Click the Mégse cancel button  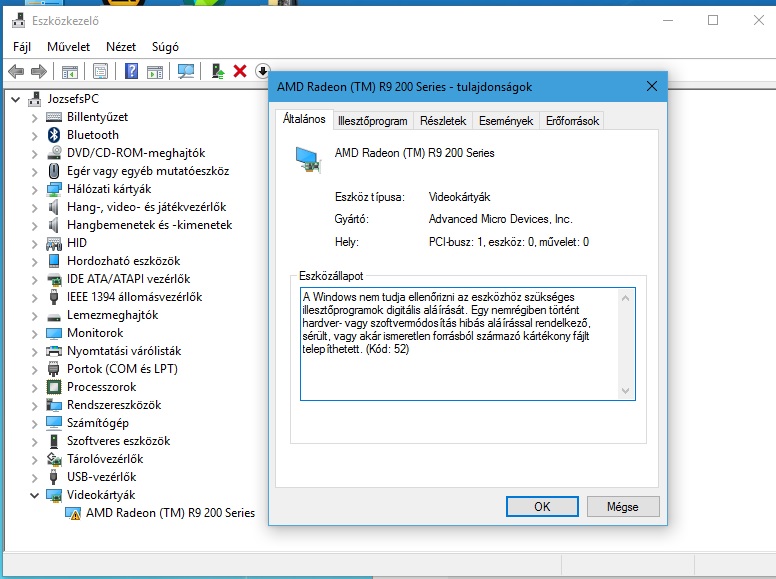[x=623, y=506]
